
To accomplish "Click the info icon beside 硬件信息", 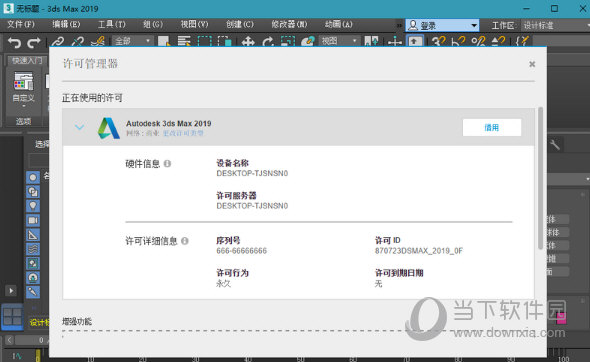I will (x=167, y=164).
